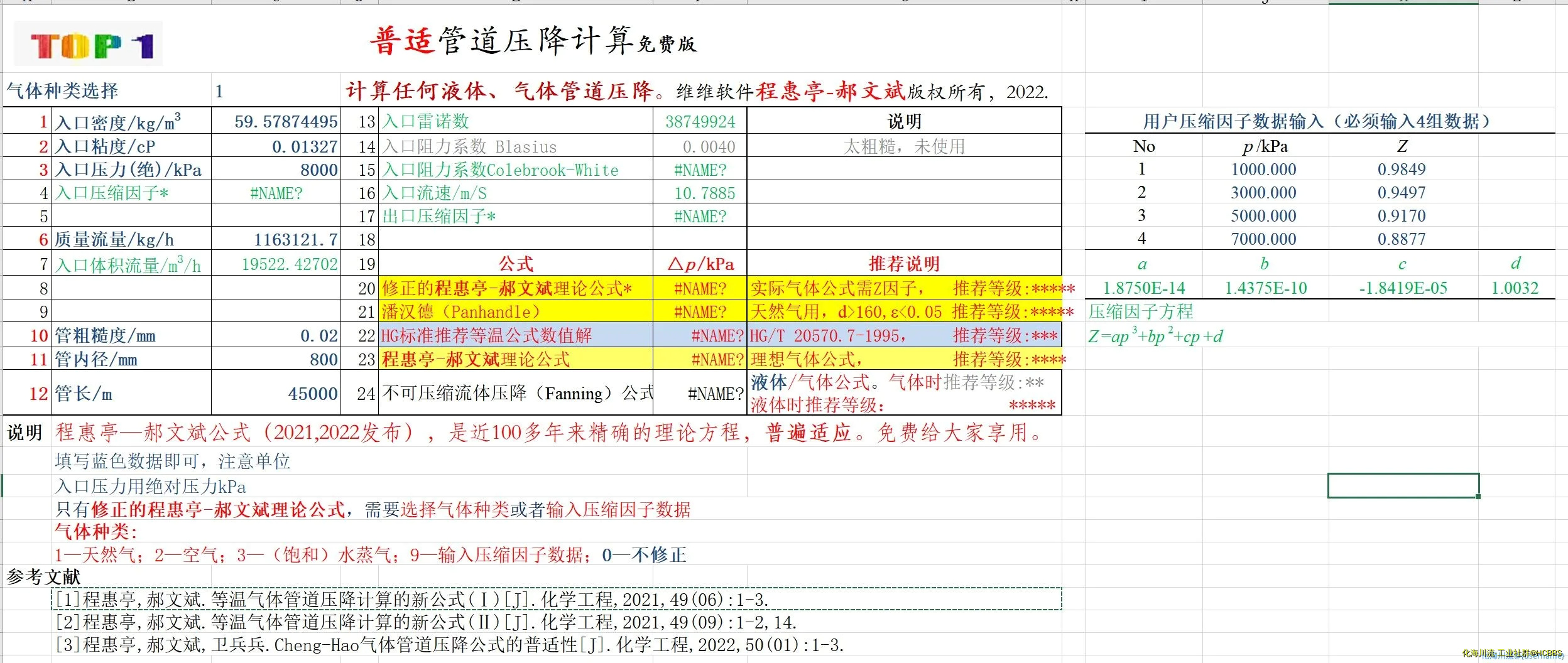Select '填写蓝色数据即可，注意单位' note

pos(172,461)
